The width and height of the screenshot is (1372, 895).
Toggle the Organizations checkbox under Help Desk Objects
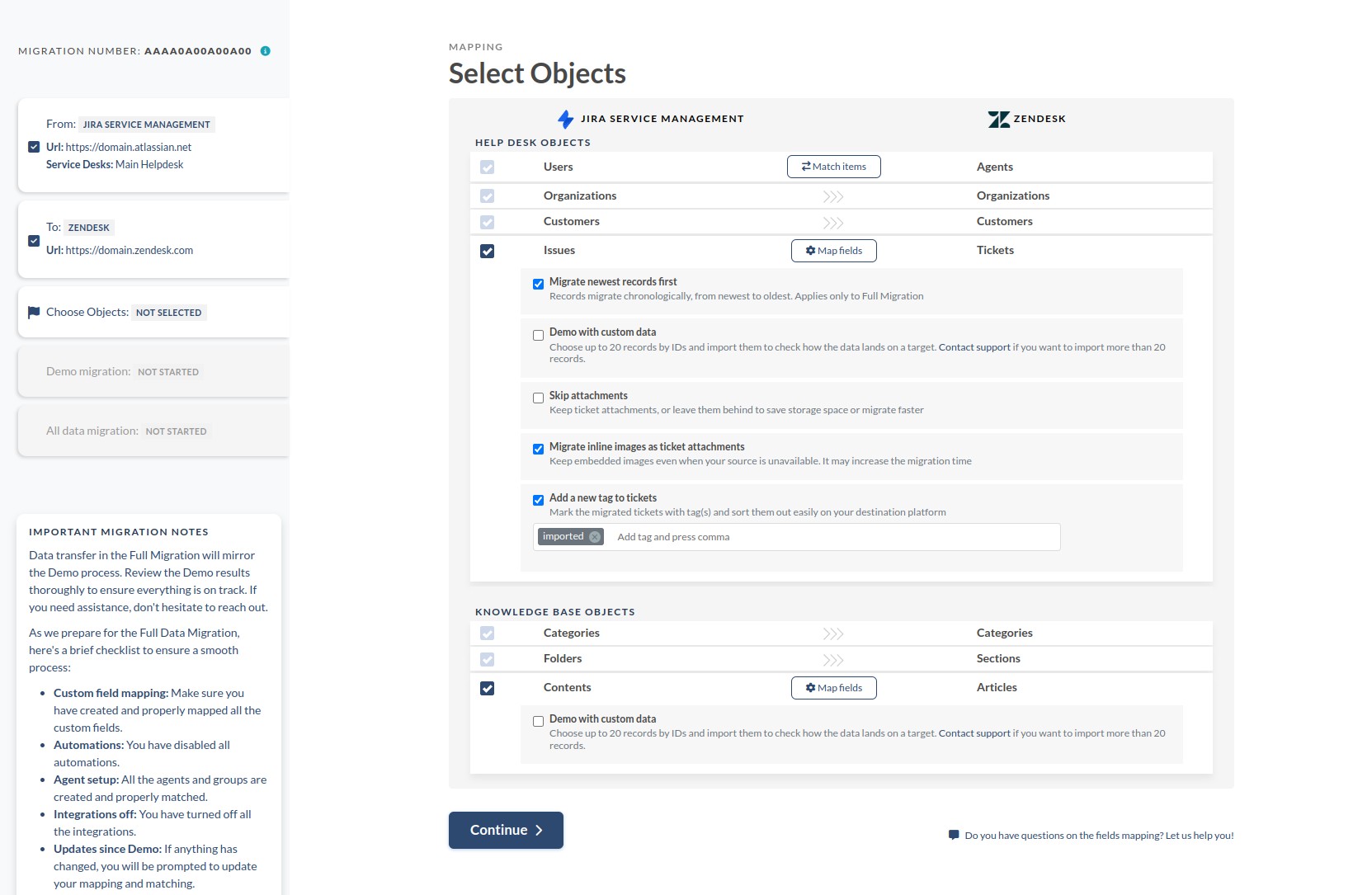coord(488,196)
